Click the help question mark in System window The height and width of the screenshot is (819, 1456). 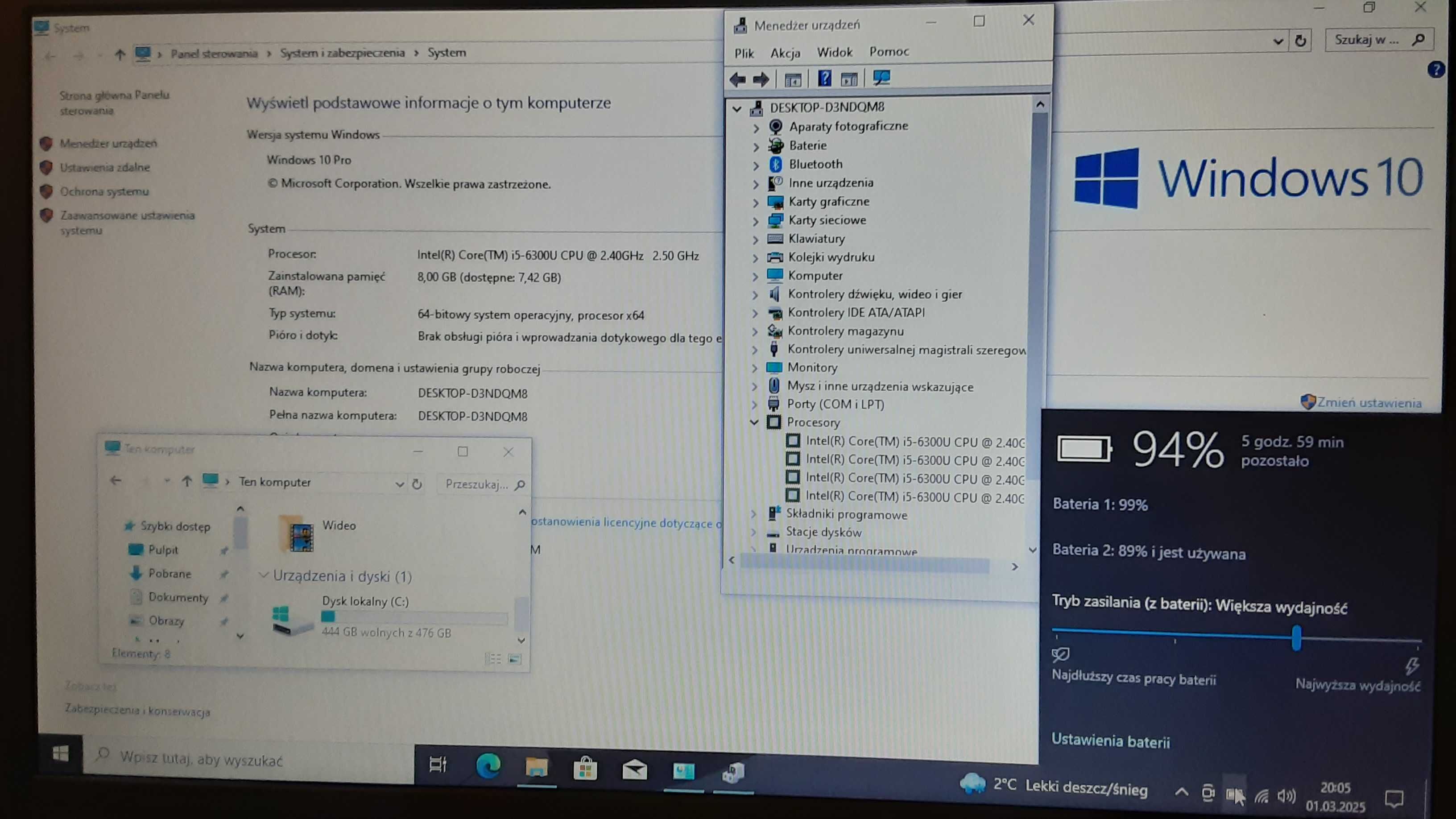(1436, 70)
